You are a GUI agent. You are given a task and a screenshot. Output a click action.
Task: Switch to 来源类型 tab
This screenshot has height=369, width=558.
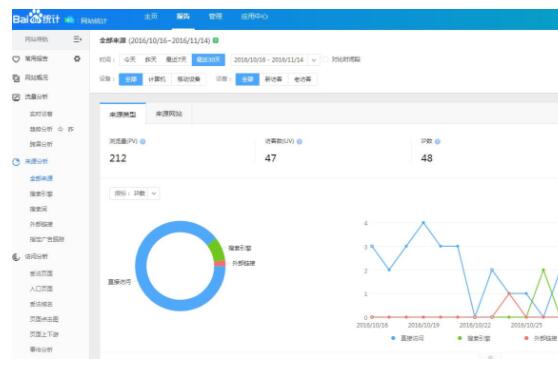(123, 114)
